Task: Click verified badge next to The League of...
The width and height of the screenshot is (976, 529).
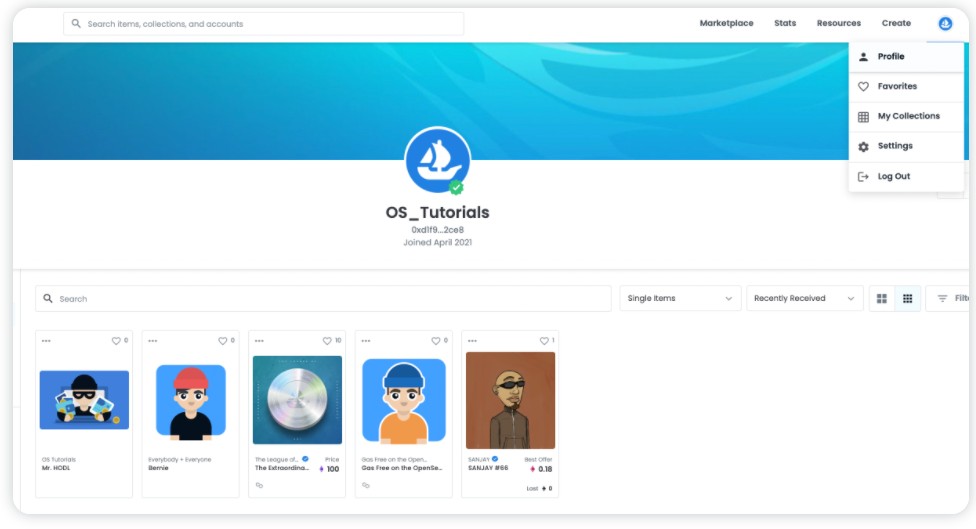Action: tap(305, 459)
